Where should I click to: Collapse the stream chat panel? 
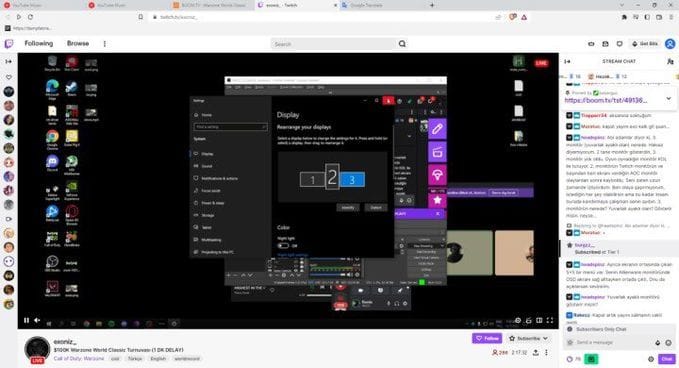(567, 61)
